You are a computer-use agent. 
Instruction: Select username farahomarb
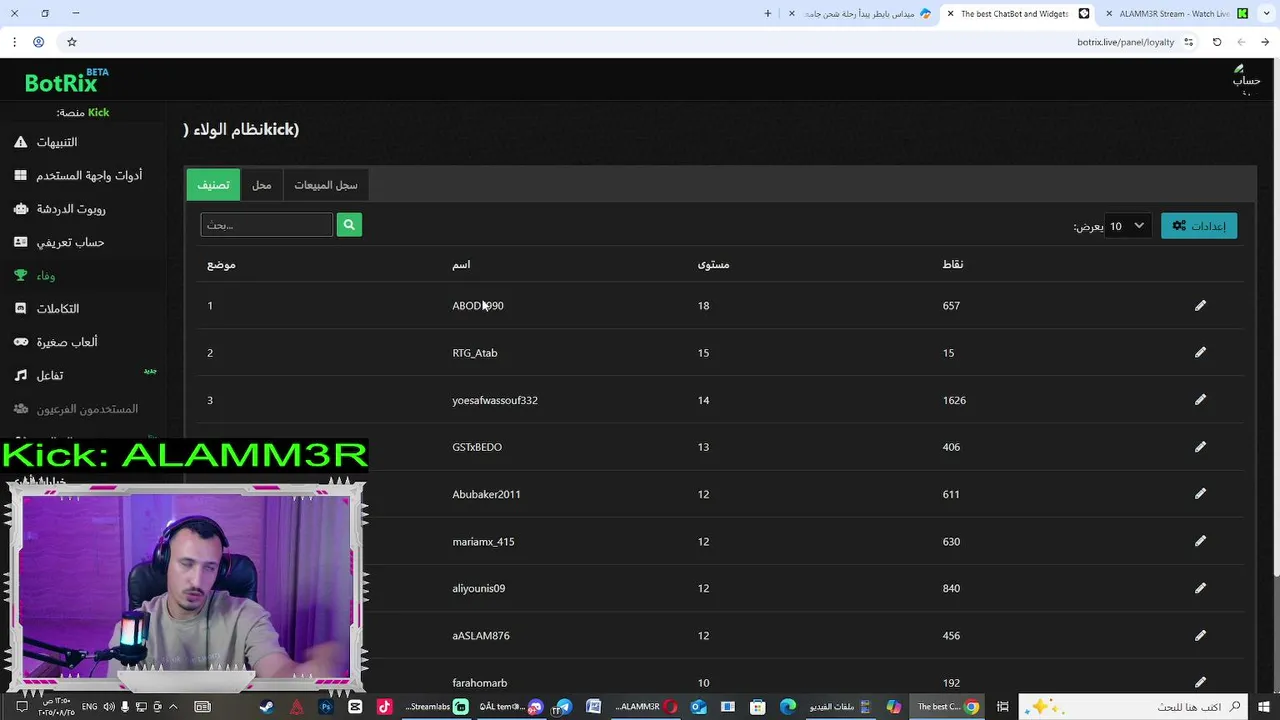(x=480, y=683)
